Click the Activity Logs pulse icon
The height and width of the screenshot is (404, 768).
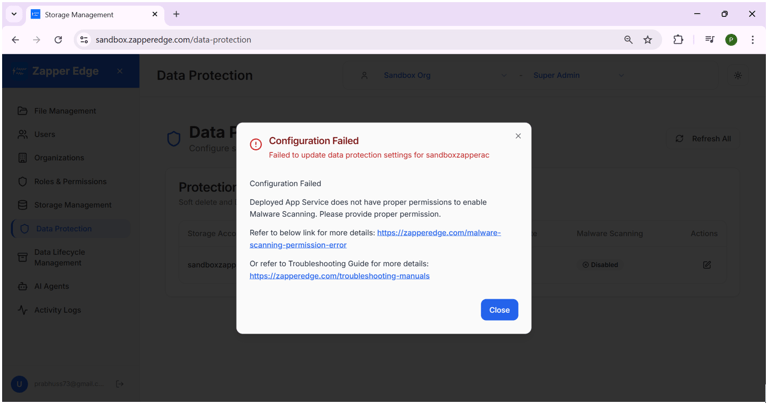click(23, 310)
